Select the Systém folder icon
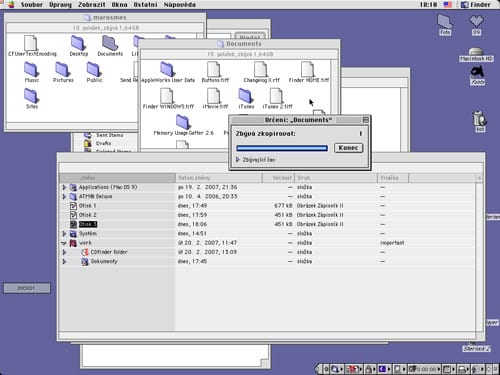The image size is (500, 375). point(73,234)
